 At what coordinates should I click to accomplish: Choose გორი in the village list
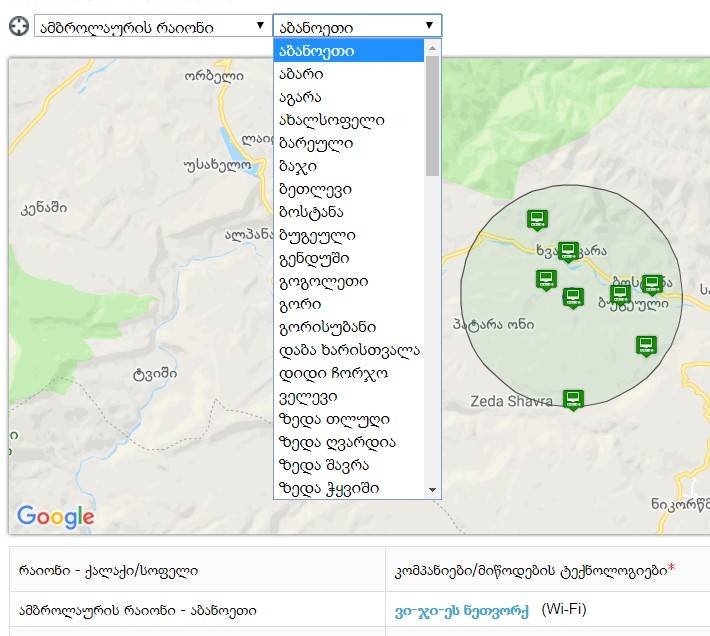coord(349,304)
